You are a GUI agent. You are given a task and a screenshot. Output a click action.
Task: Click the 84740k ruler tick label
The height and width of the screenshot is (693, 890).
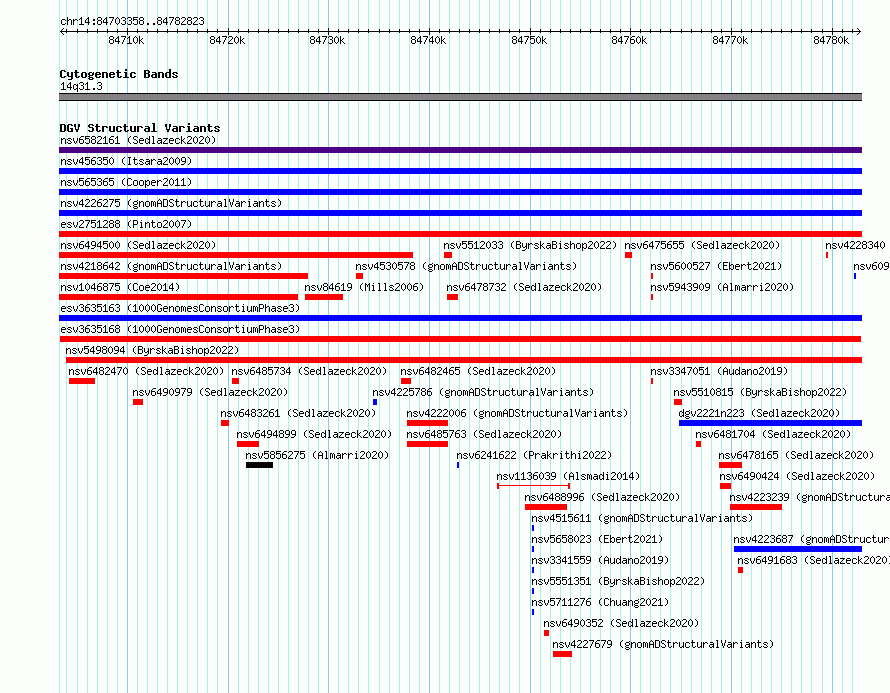click(x=428, y=40)
